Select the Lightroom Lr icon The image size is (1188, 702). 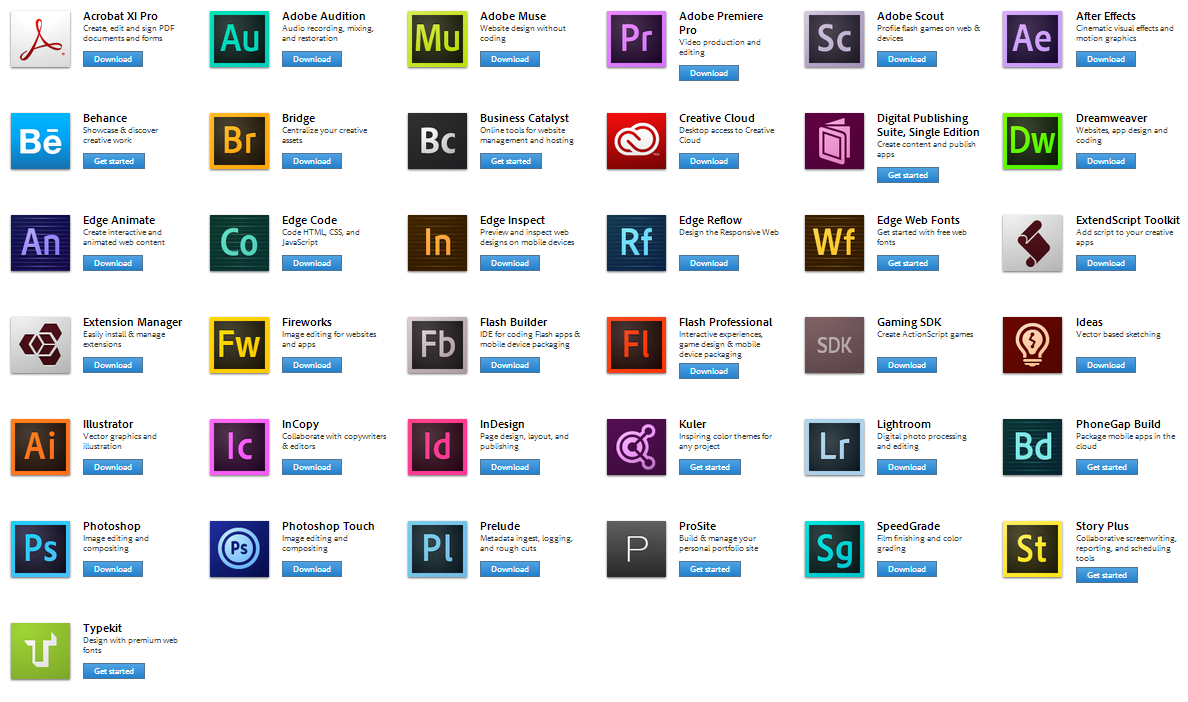[834, 447]
